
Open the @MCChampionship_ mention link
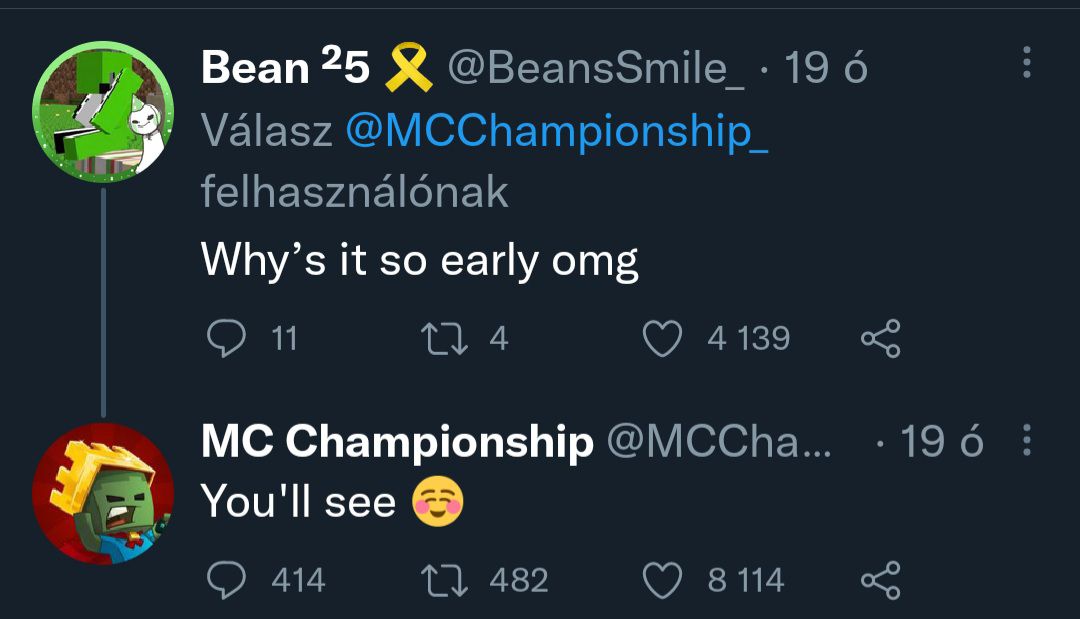point(557,130)
